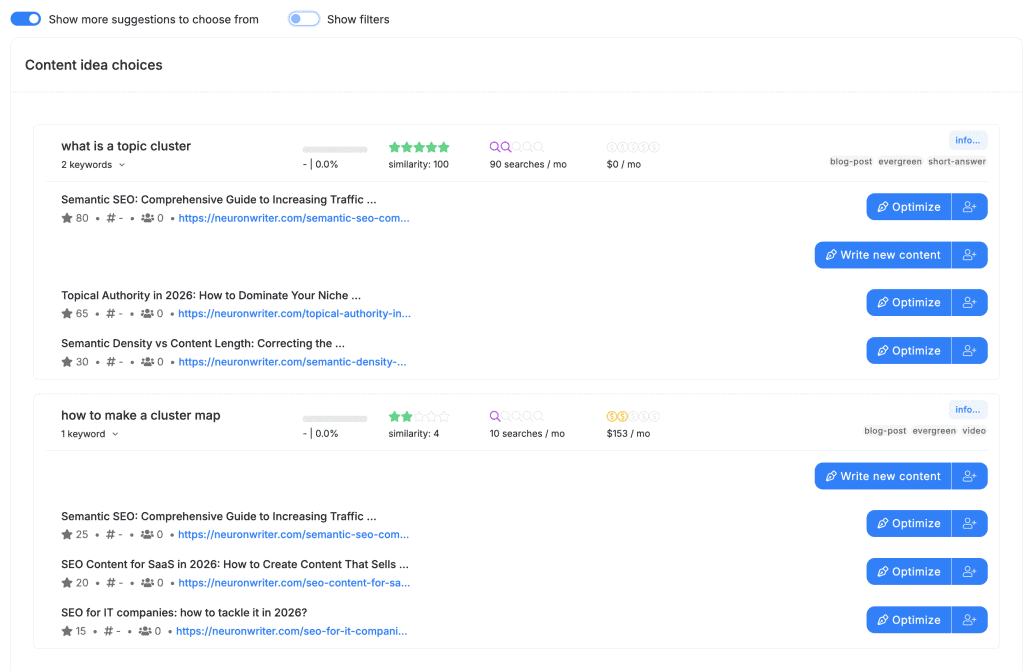The image size is (1024, 671).
Task: Open info badge for what is a topic cluster
Action: (967, 140)
